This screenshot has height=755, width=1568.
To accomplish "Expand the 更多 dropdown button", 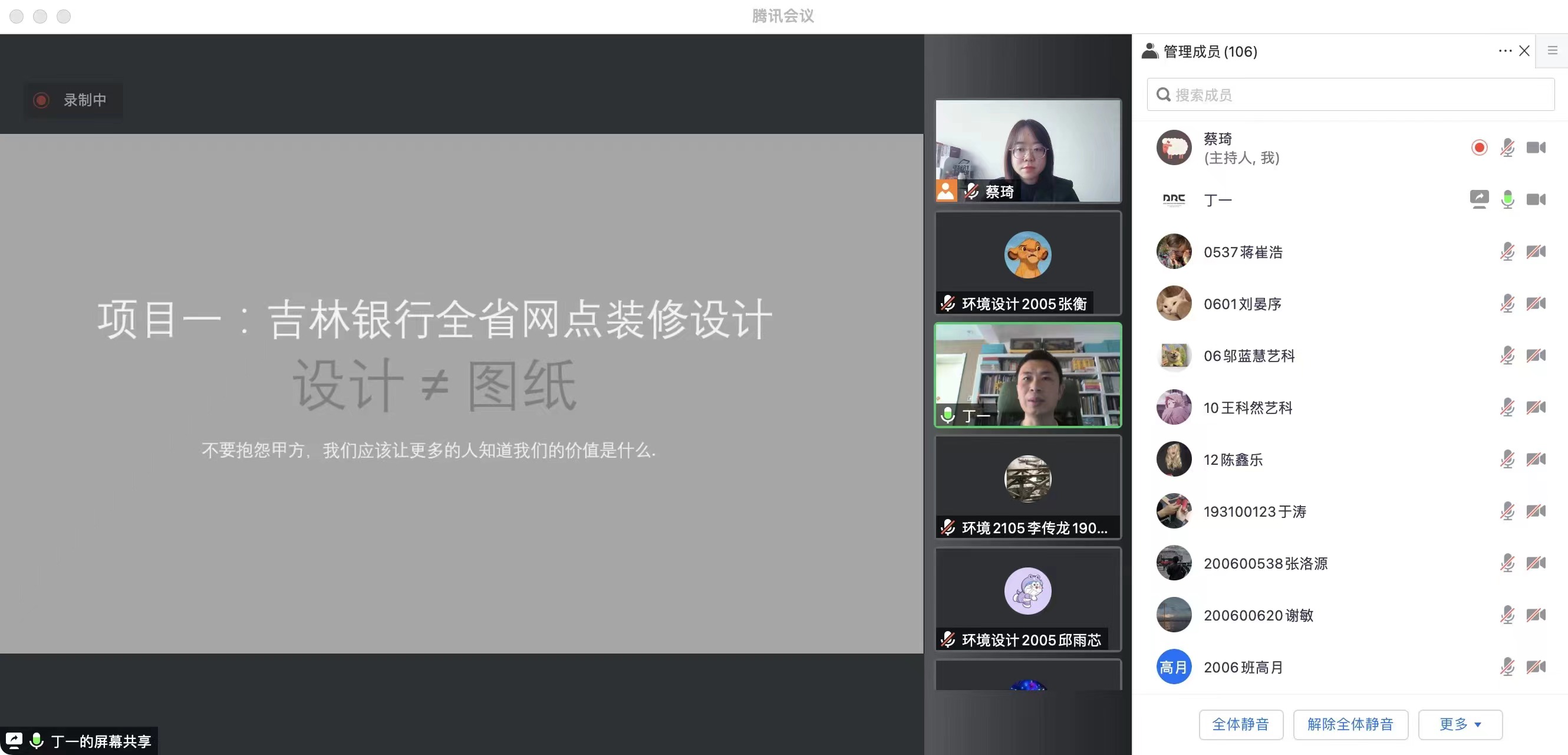I will point(1460,724).
